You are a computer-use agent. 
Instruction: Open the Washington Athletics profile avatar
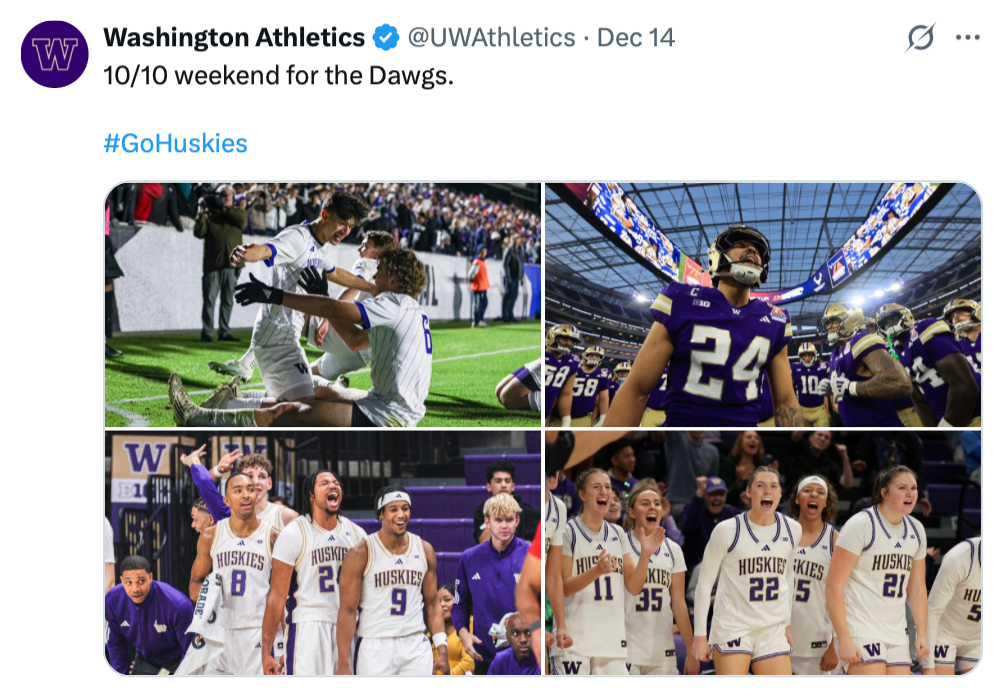pos(55,54)
